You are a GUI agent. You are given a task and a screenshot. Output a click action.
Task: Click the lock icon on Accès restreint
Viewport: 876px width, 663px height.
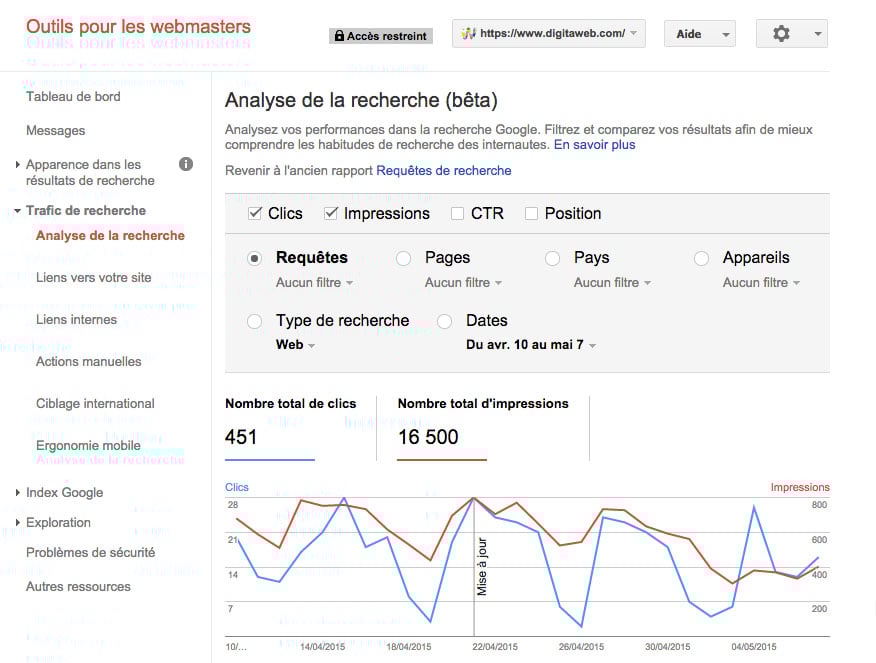coord(340,36)
